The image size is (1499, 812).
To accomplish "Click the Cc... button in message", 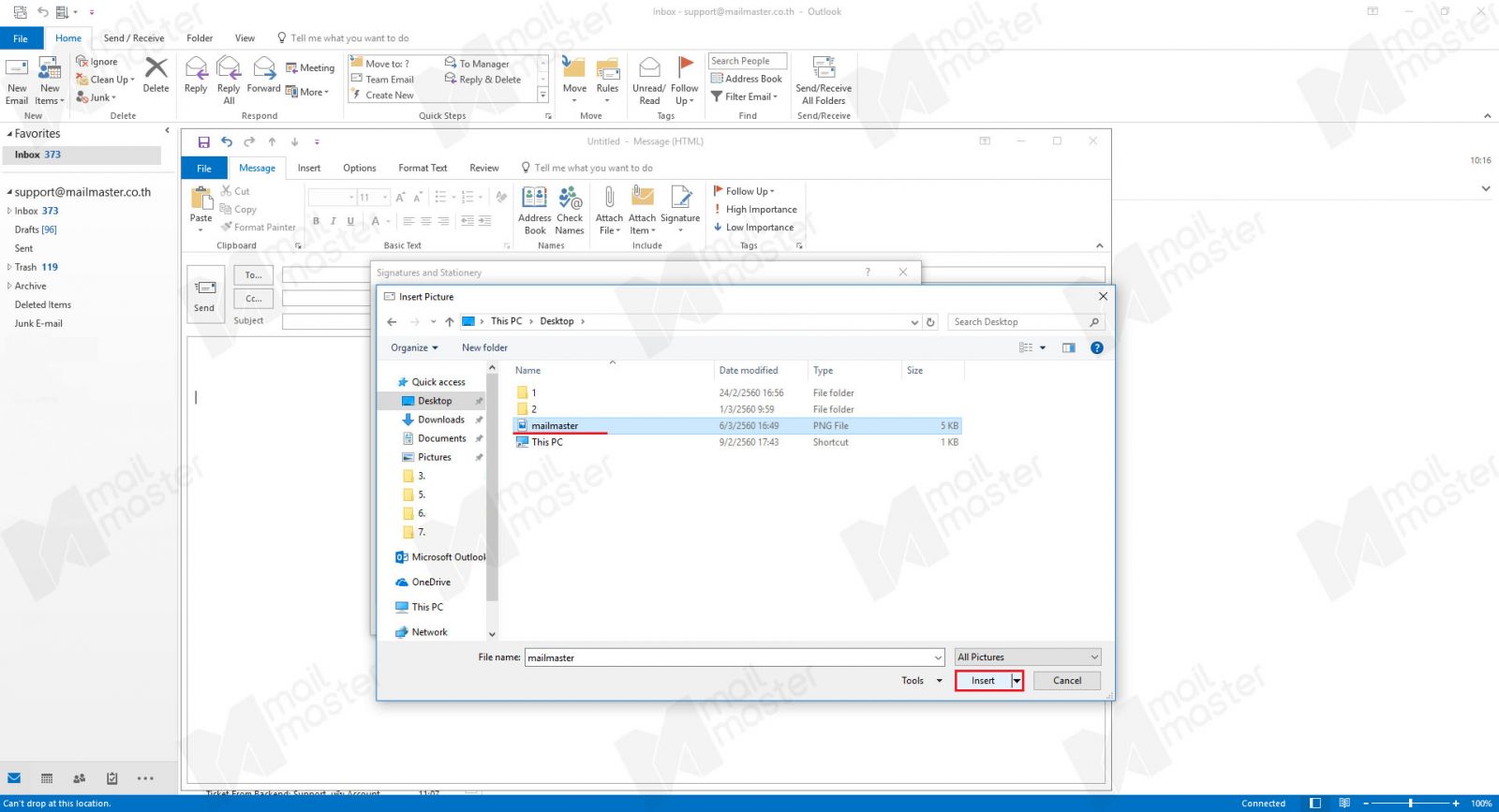I will 254,299.
